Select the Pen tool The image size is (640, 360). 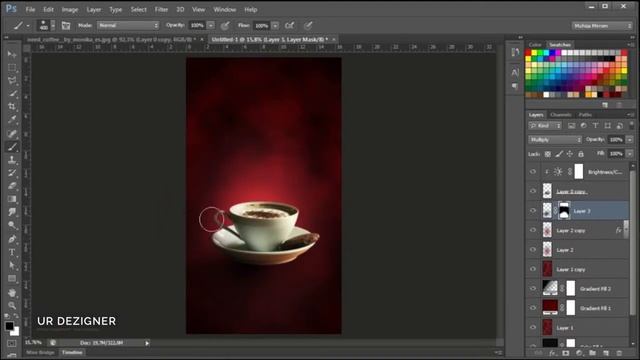pos(12,239)
